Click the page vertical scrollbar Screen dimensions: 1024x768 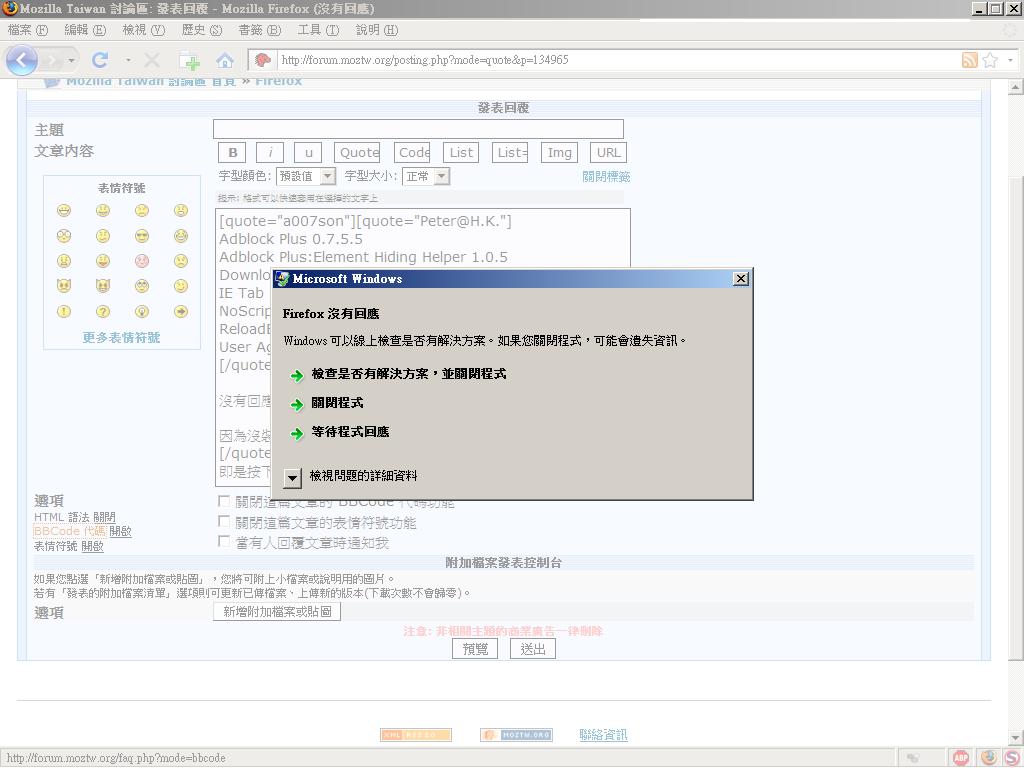(x=1015, y=400)
